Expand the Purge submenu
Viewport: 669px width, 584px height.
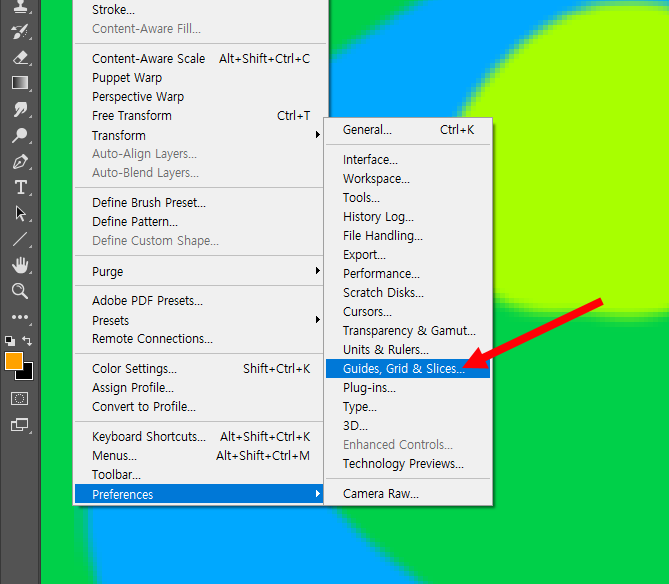coord(198,271)
